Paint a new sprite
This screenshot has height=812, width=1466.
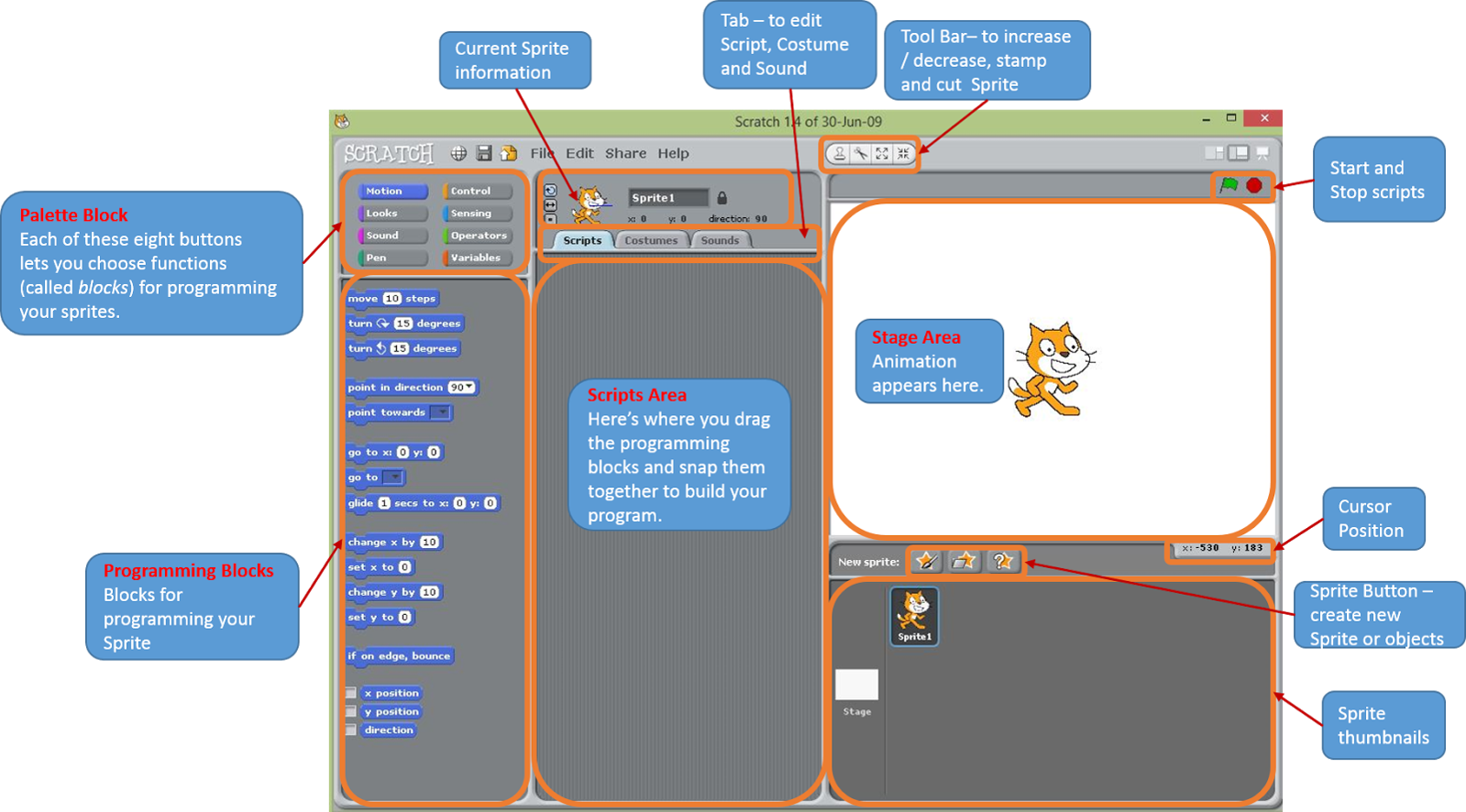(x=927, y=561)
